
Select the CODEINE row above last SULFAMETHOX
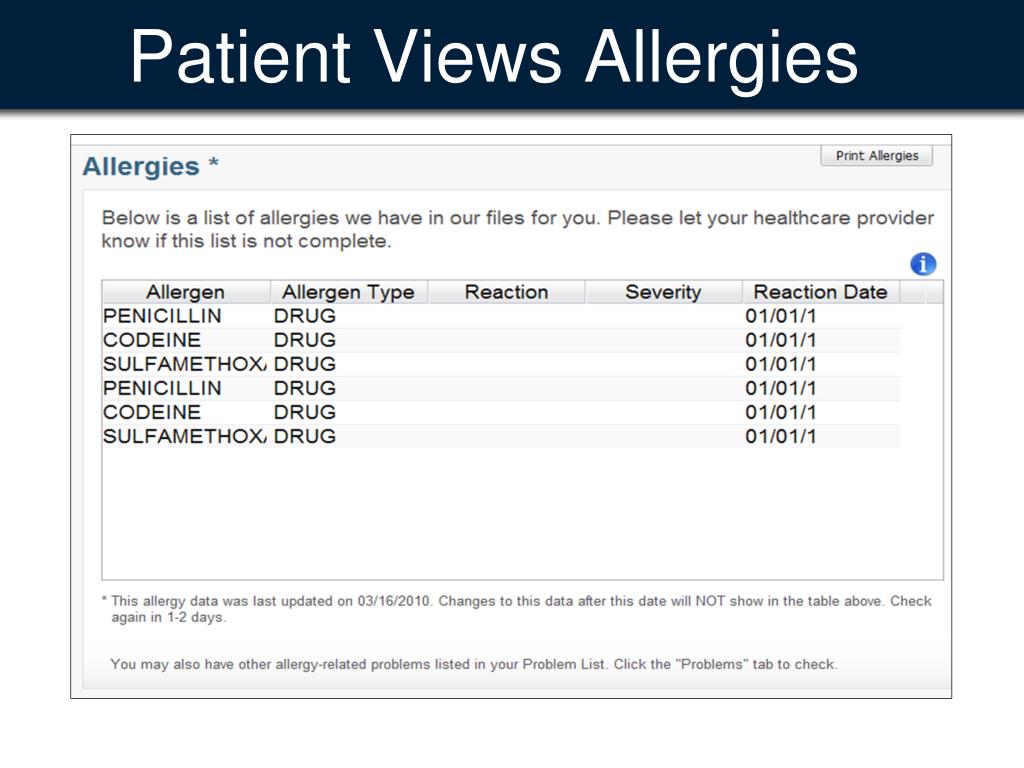point(501,413)
